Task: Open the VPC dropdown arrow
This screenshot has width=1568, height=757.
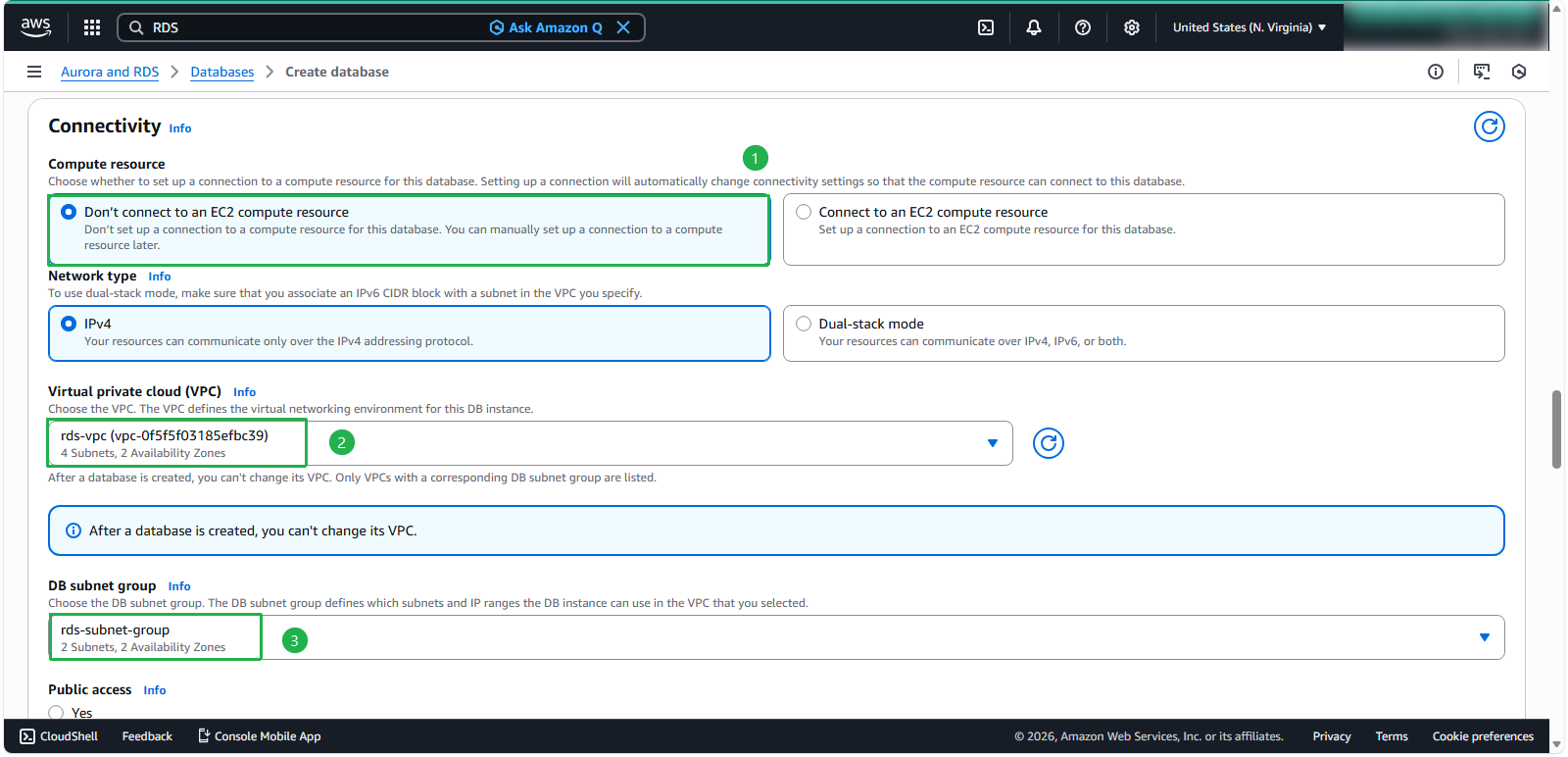Action: 993,443
